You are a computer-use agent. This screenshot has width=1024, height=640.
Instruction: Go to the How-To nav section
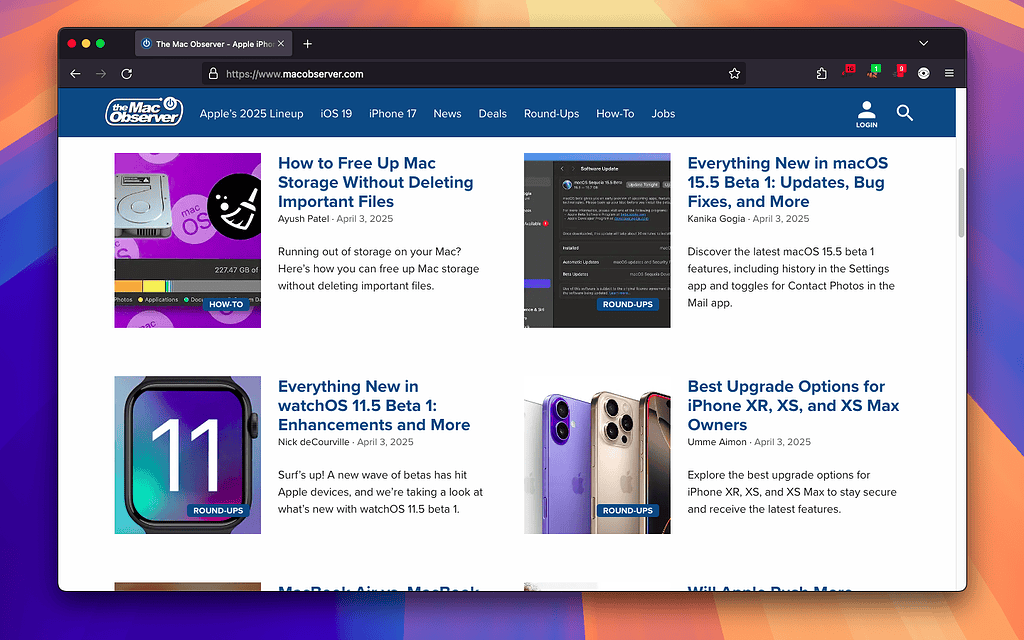click(615, 114)
